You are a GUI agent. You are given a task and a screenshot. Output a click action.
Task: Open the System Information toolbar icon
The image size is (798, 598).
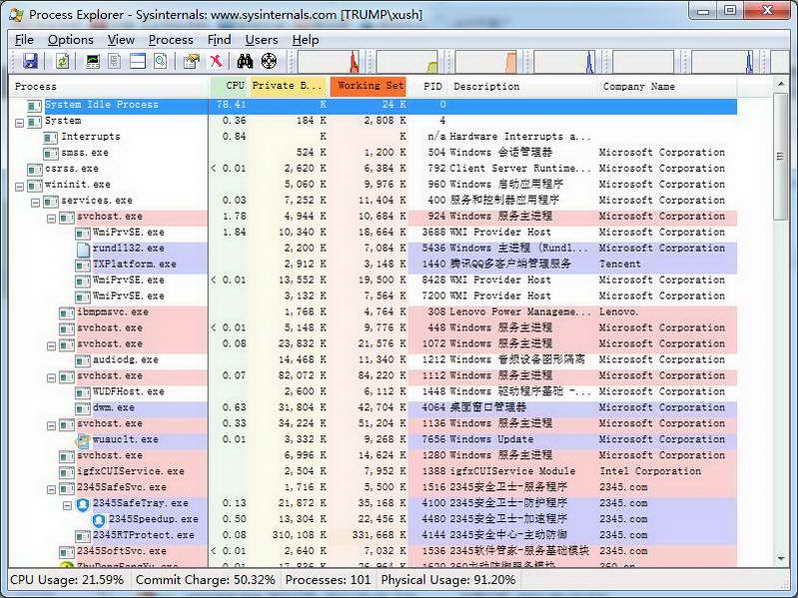(93, 62)
